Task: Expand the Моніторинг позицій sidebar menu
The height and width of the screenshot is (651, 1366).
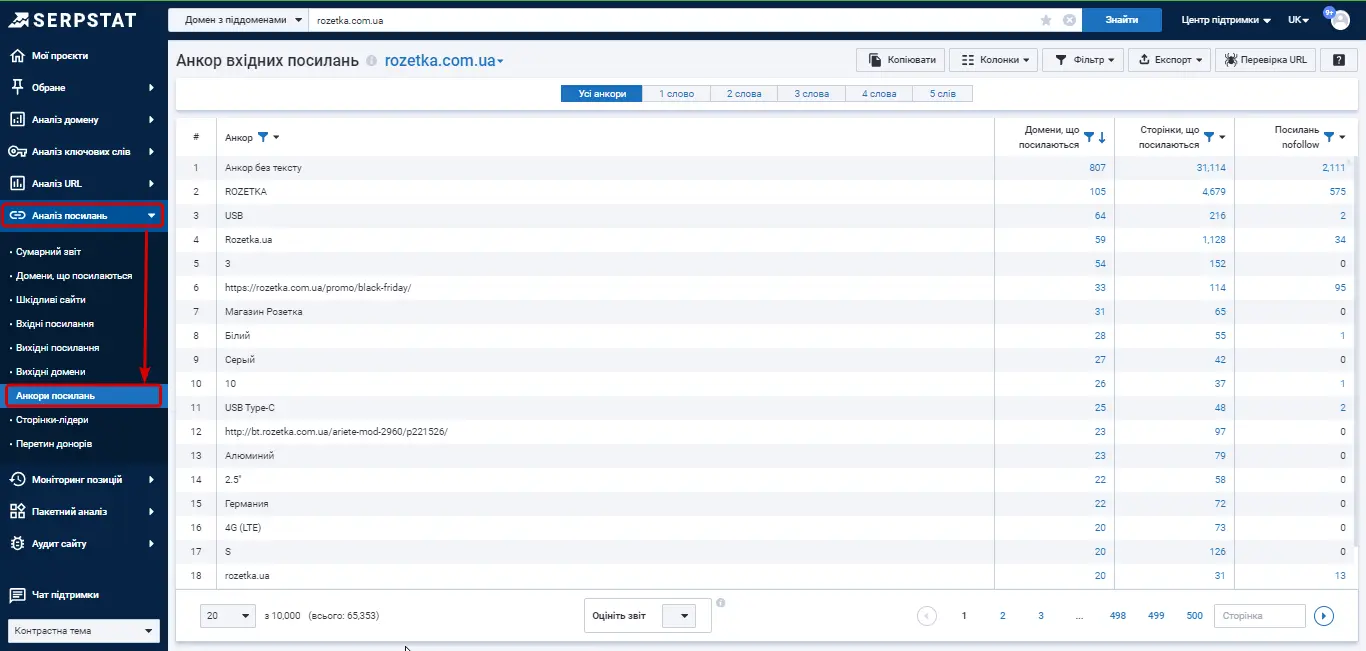Action: click(84, 480)
